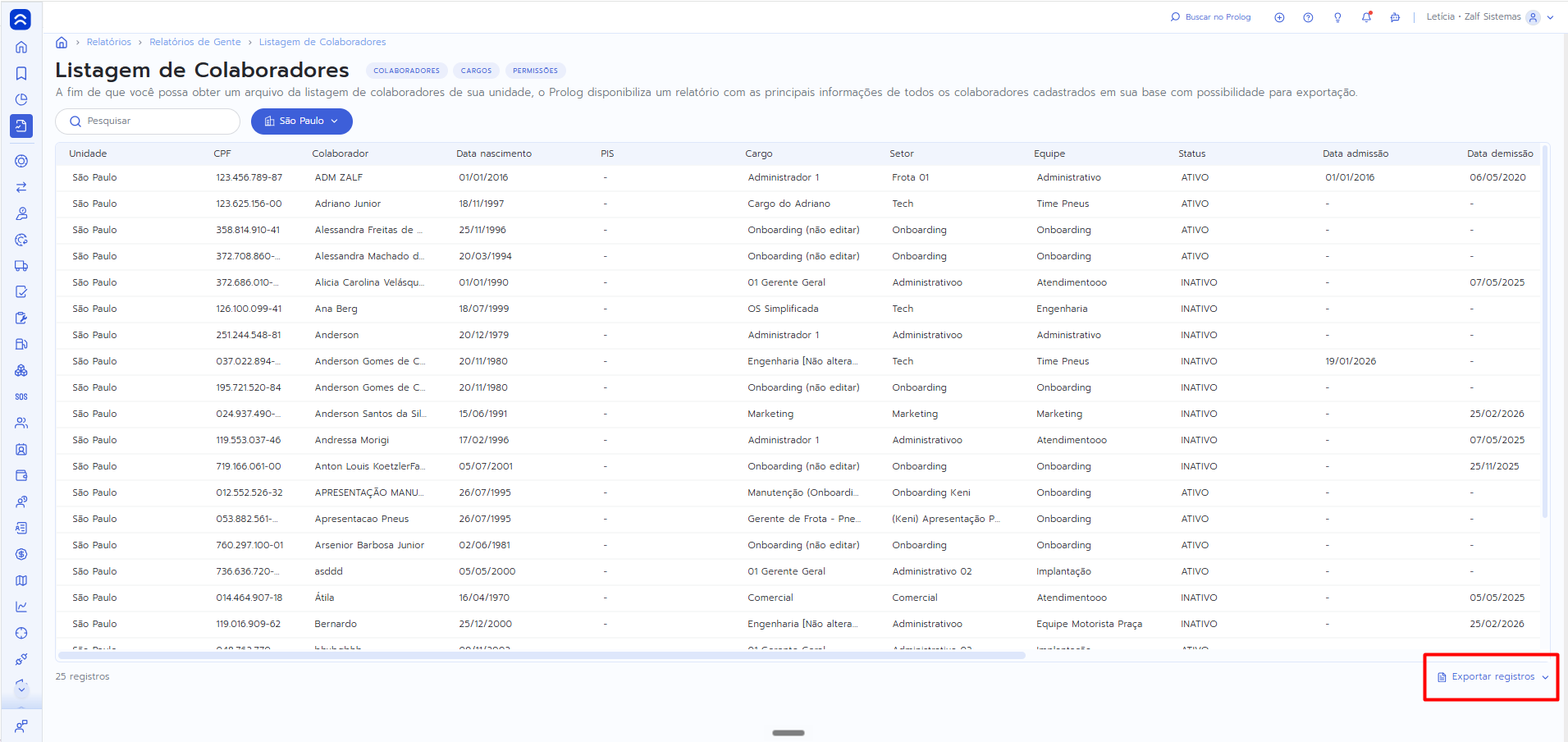
Task: Click Listagem de Colaboradores breadcrumb
Action: point(322,42)
